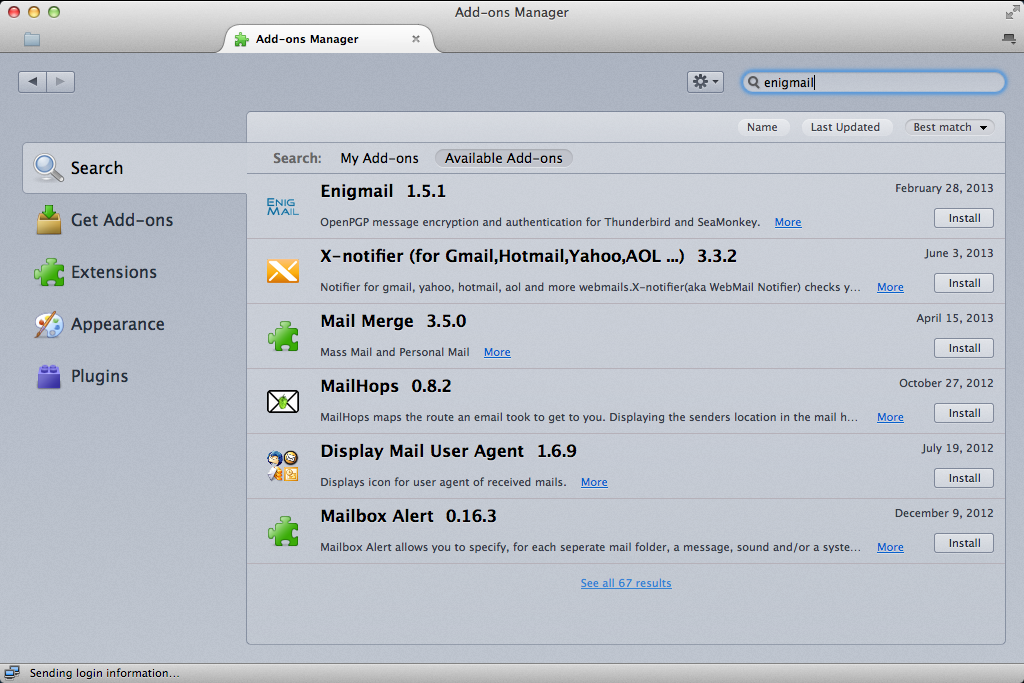The width and height of the screenshot is (1024, 683).
Task: Click the October 27, 2012 date text
Action: [x=946, y=383]
